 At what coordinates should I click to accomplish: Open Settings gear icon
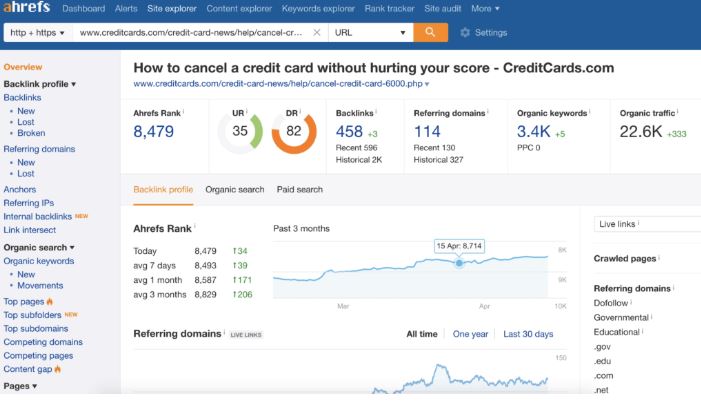[x=465, y=33]
